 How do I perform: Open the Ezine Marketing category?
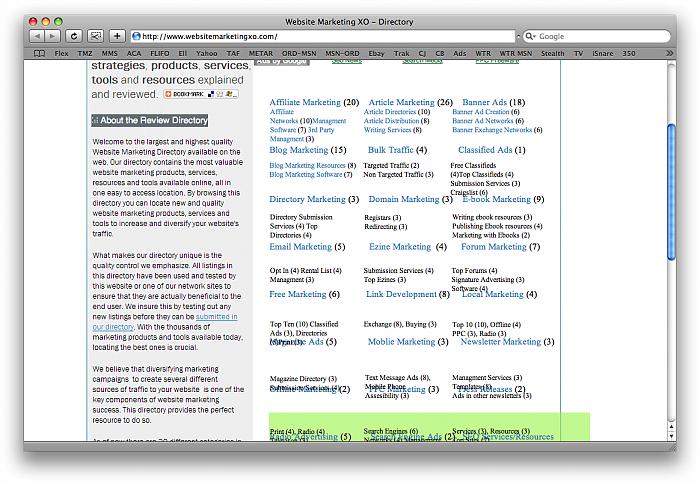400,247
